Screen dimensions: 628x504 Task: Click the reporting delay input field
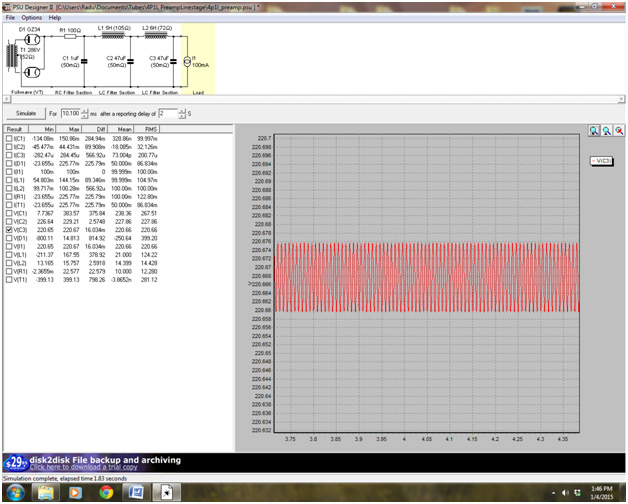coord(166,114)
